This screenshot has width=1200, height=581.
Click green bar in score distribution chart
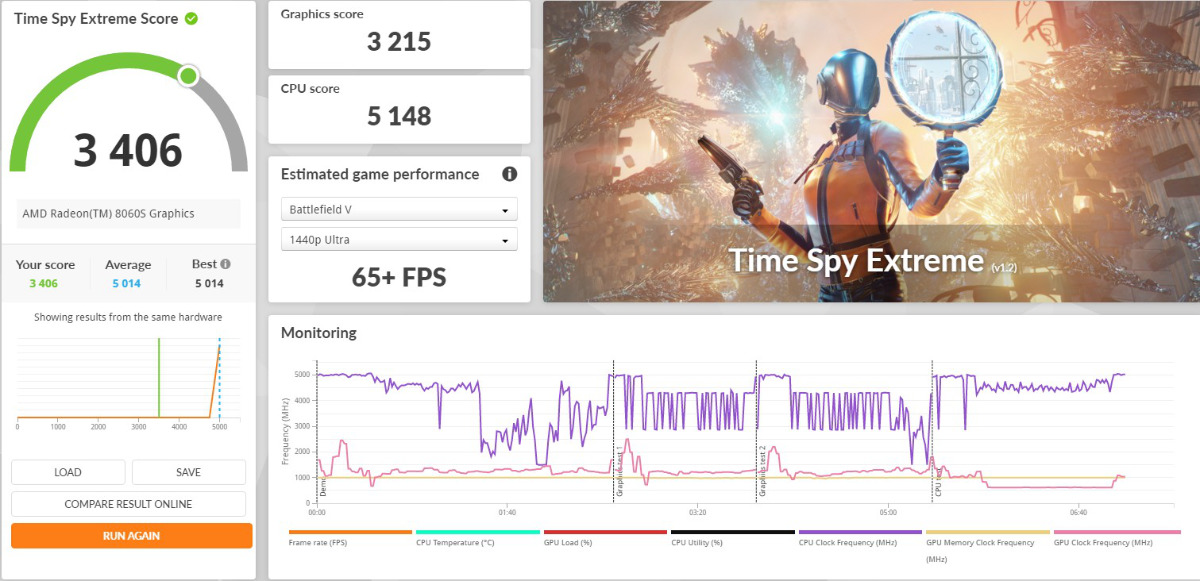(158, 377)
